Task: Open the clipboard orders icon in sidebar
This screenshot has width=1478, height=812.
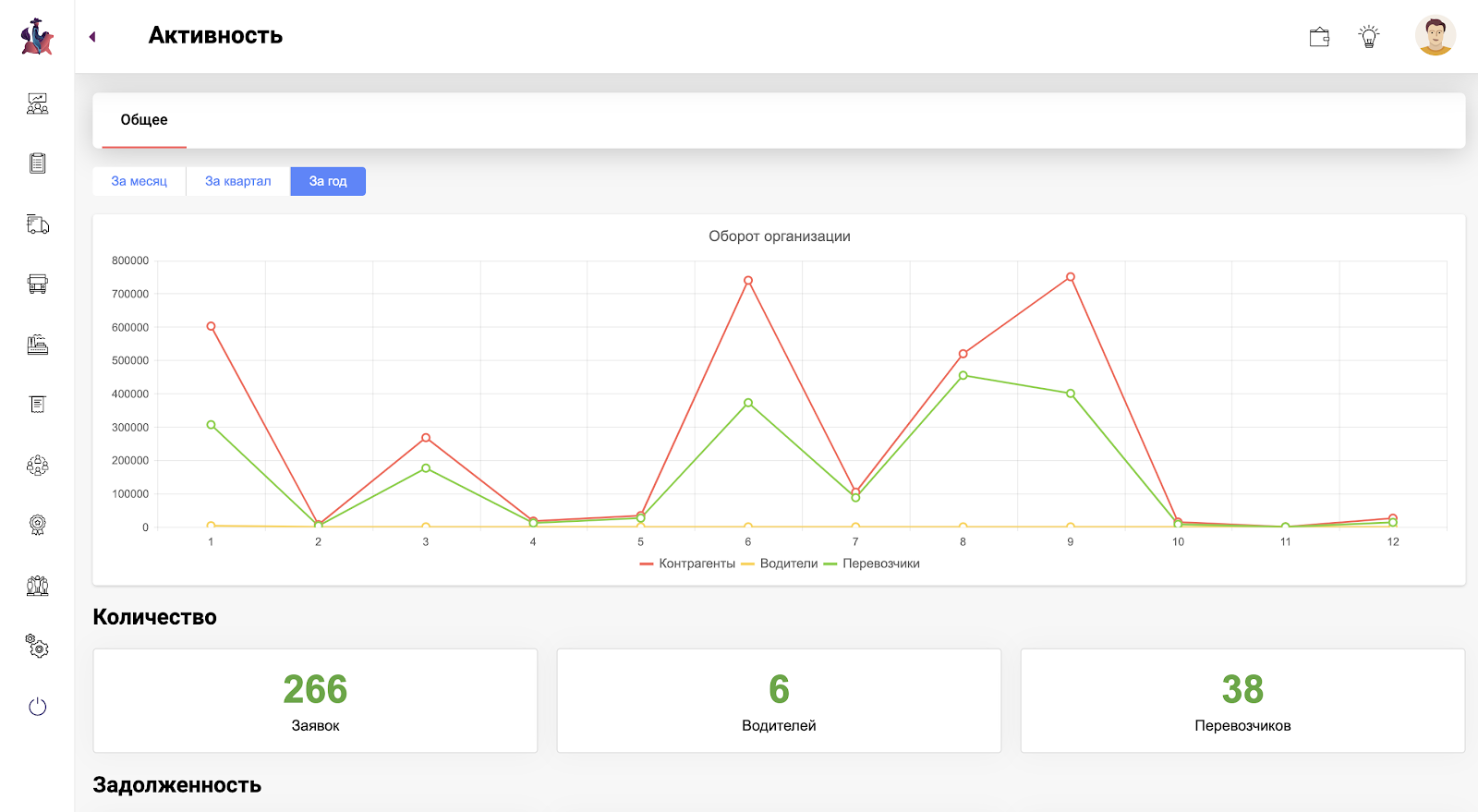Action: 37,164
